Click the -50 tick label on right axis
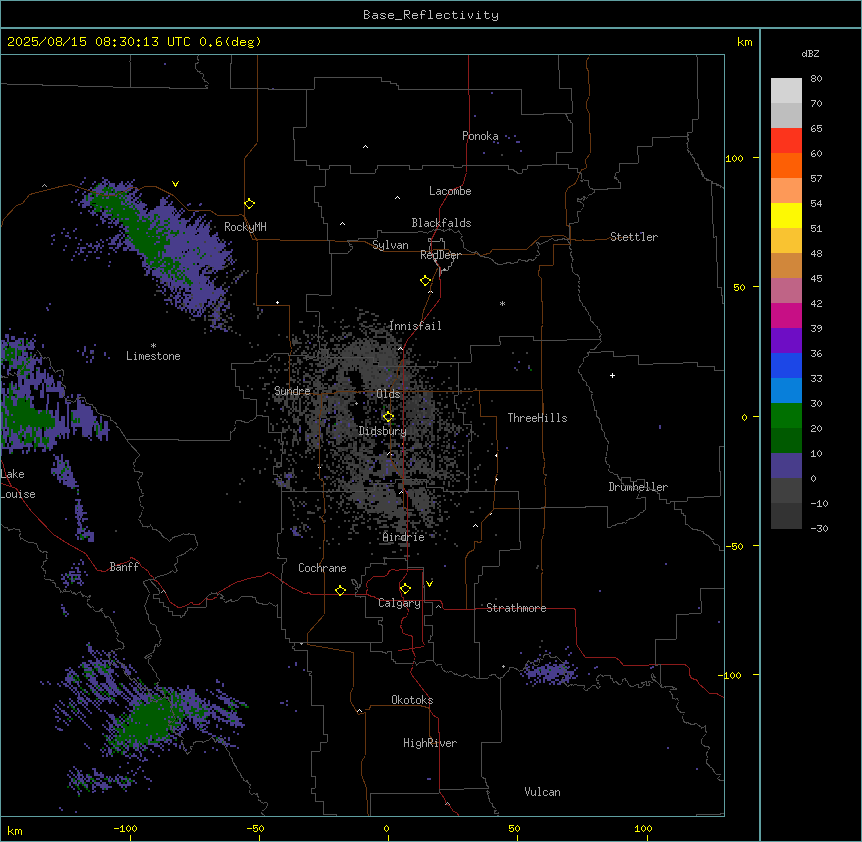Image resolution: width=862 pixels, height=842 pixels. click(x=734, y=546)
